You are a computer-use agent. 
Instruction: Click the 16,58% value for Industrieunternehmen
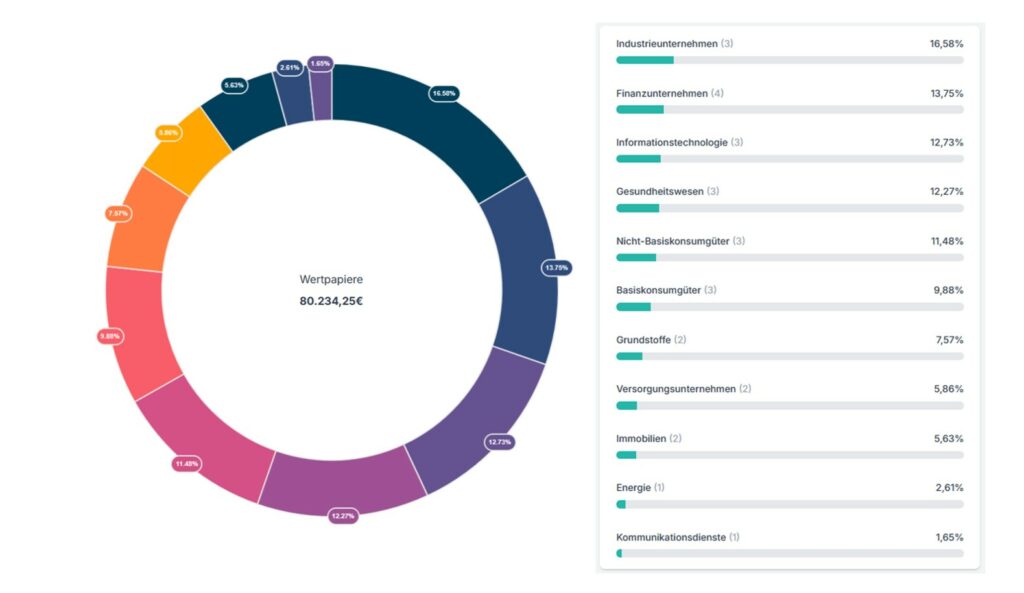pyautogui.click(x=946, y=44)
